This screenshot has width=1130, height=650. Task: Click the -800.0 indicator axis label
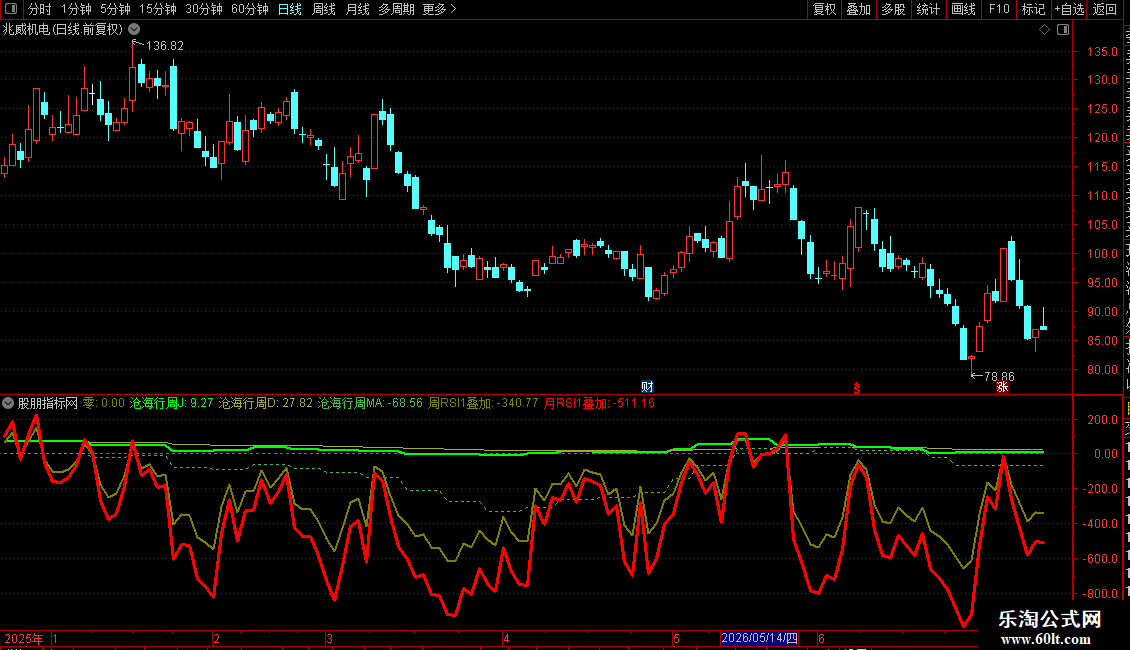(1100, 594)
